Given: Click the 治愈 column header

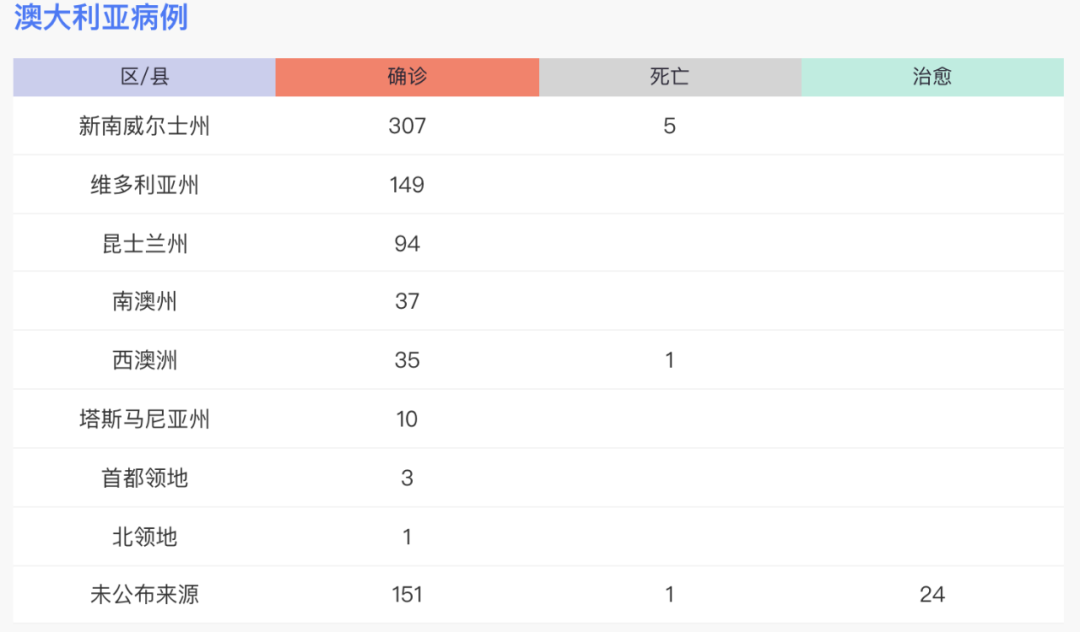Looking at the screenshot, I should (x=932, y=77).
